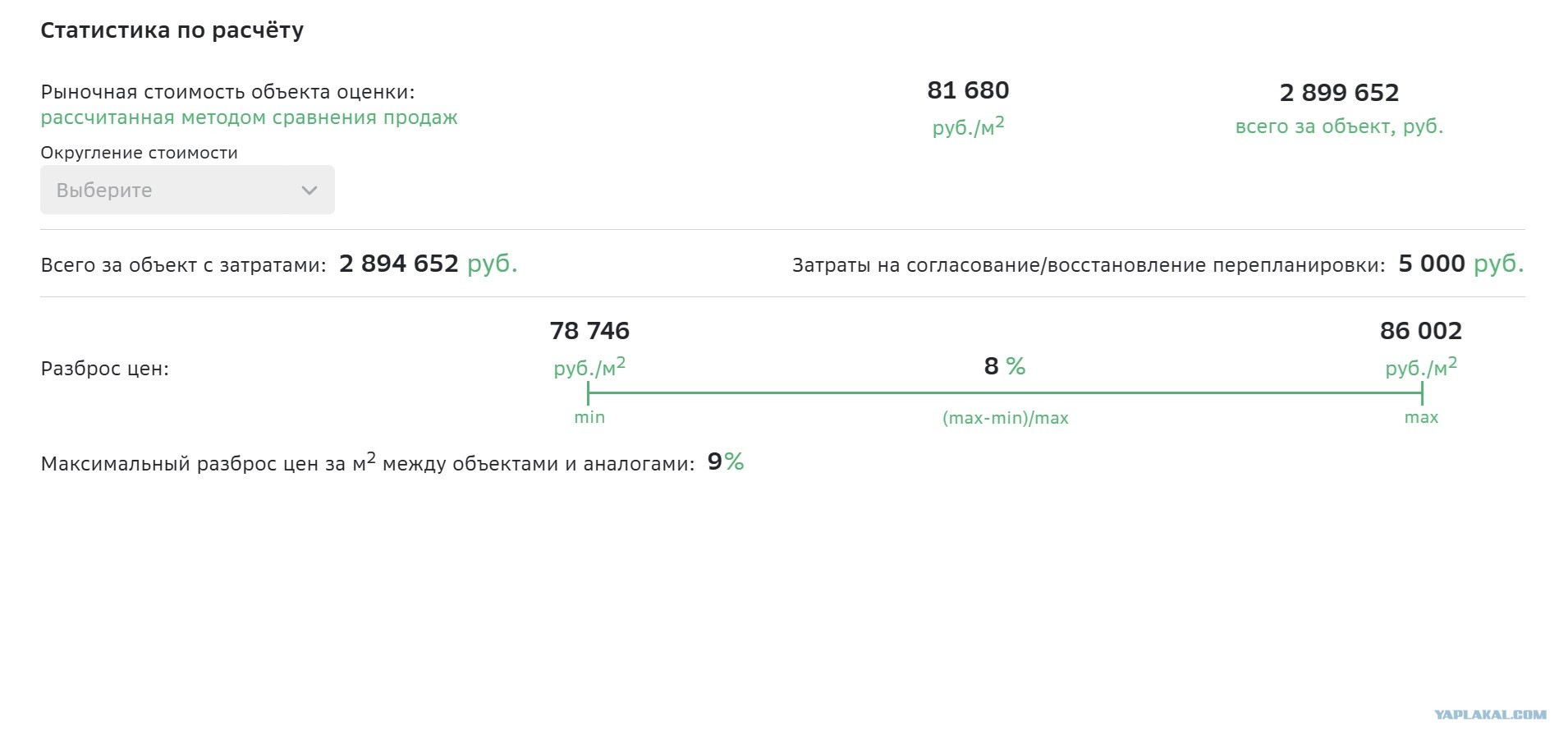1568x739 pixels.
Task: Click the YAPLAKAL.COM watermark
Action: coord(1491,715)
